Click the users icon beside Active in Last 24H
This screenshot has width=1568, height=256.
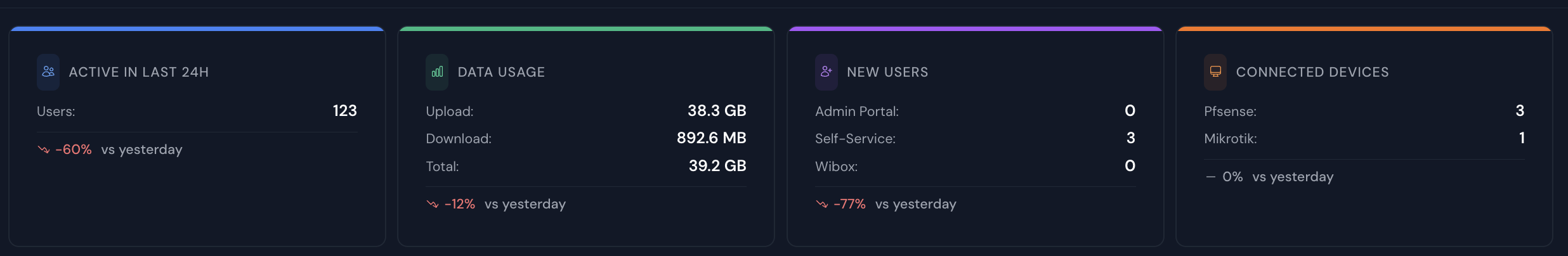coord(48,72)
